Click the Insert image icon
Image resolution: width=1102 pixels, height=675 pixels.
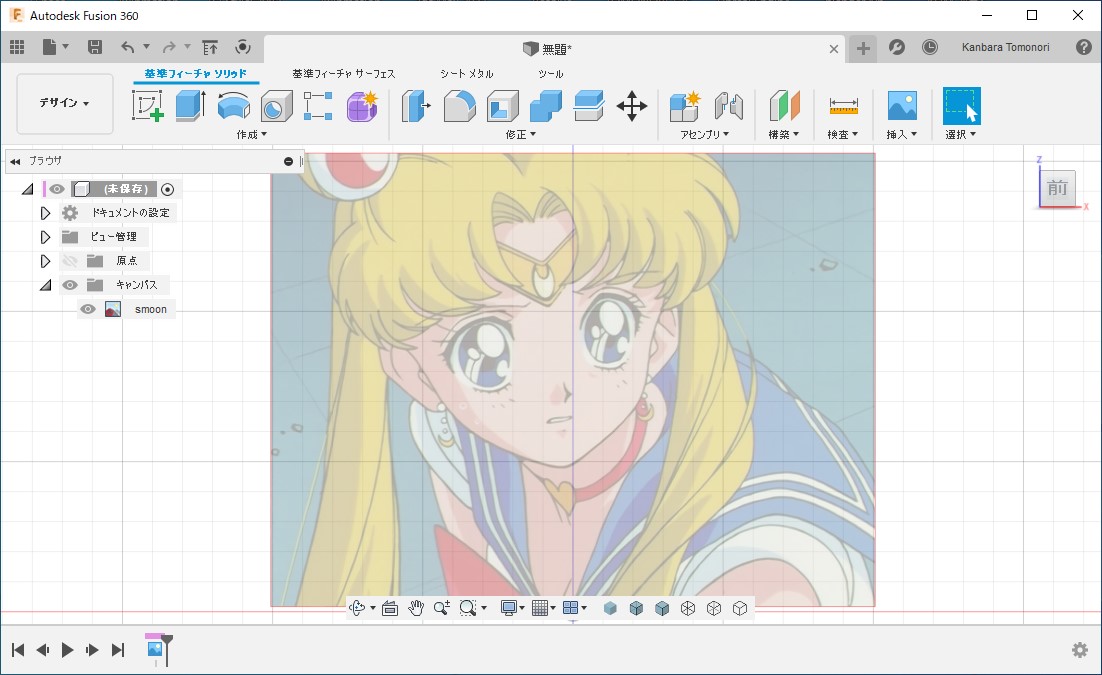902,105
